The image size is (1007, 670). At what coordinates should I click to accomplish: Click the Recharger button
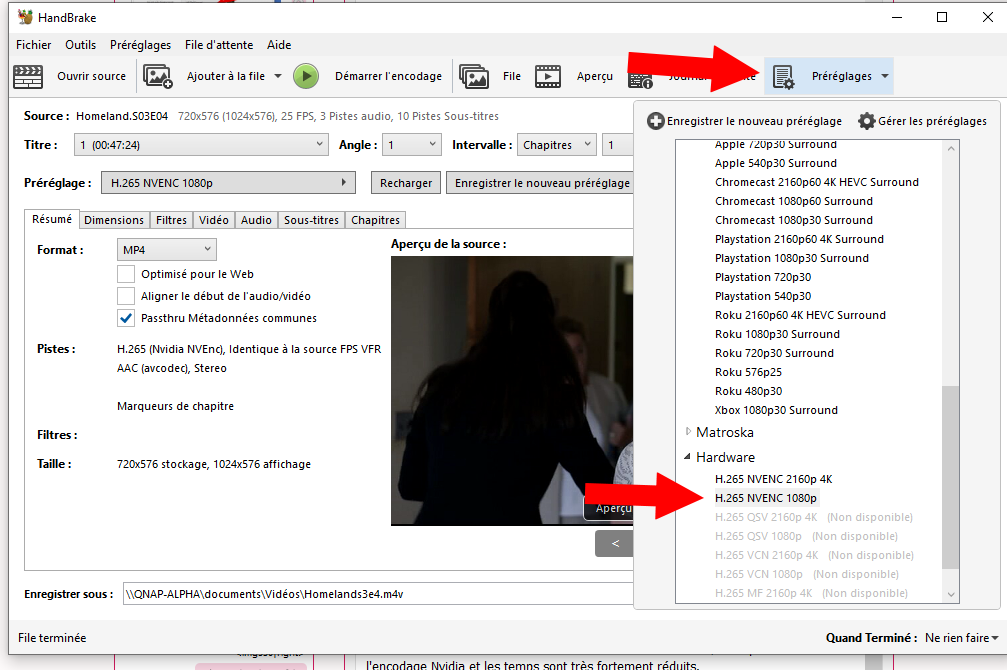pyautogui.click(x=406, y=183)
